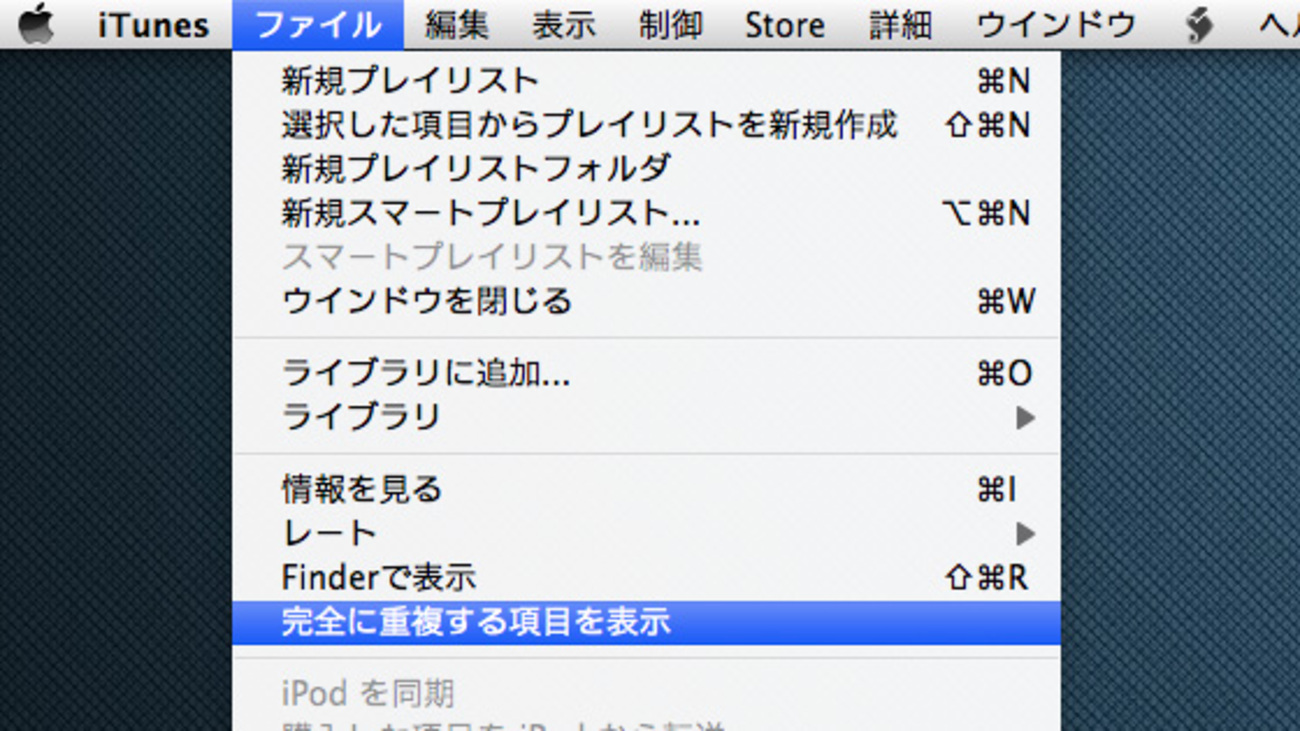The image size is (1300, 731).
Task: Open the iTunes application menu
Action: (154, 24)
